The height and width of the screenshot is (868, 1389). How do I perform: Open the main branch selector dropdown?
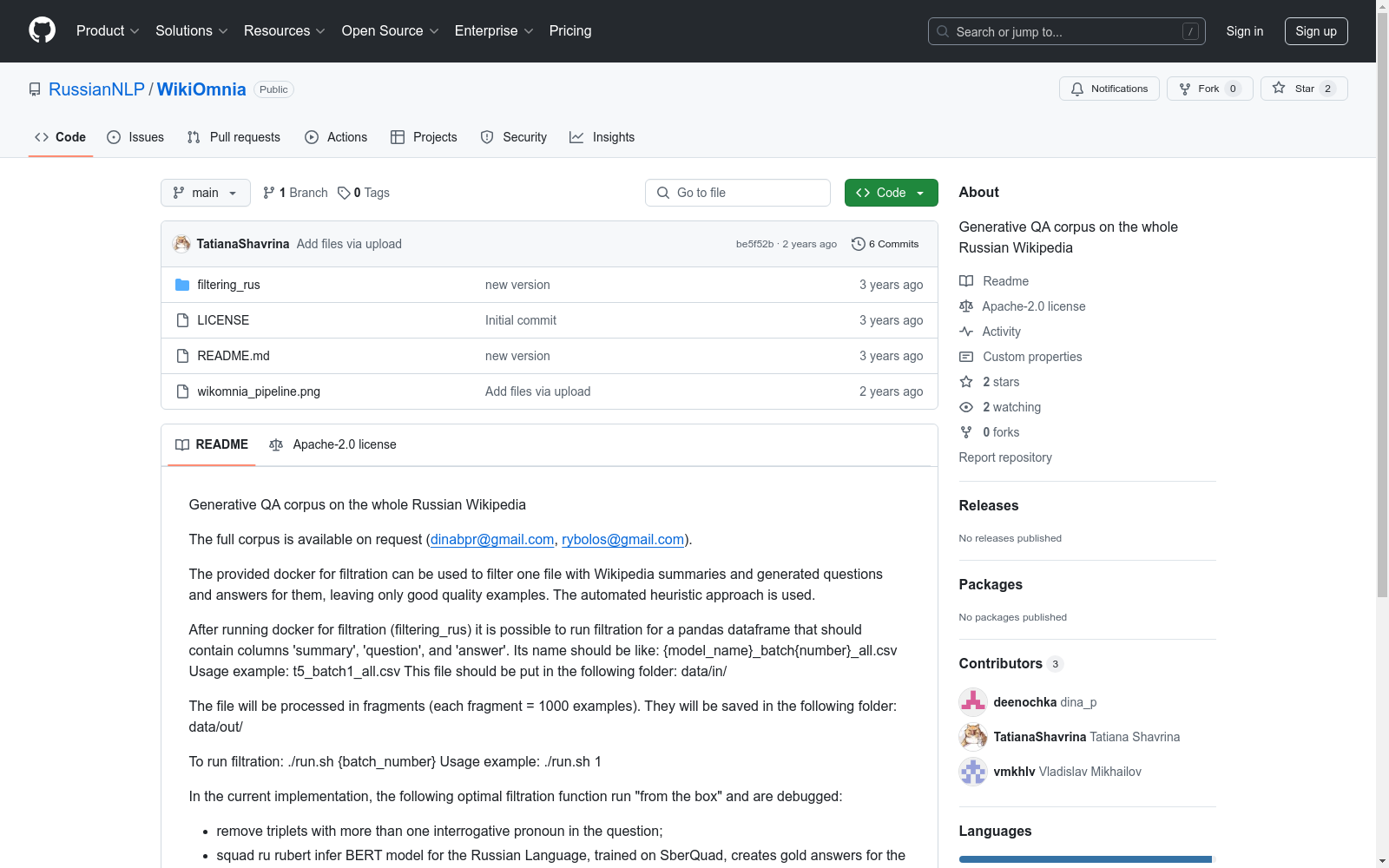[206, 193]
